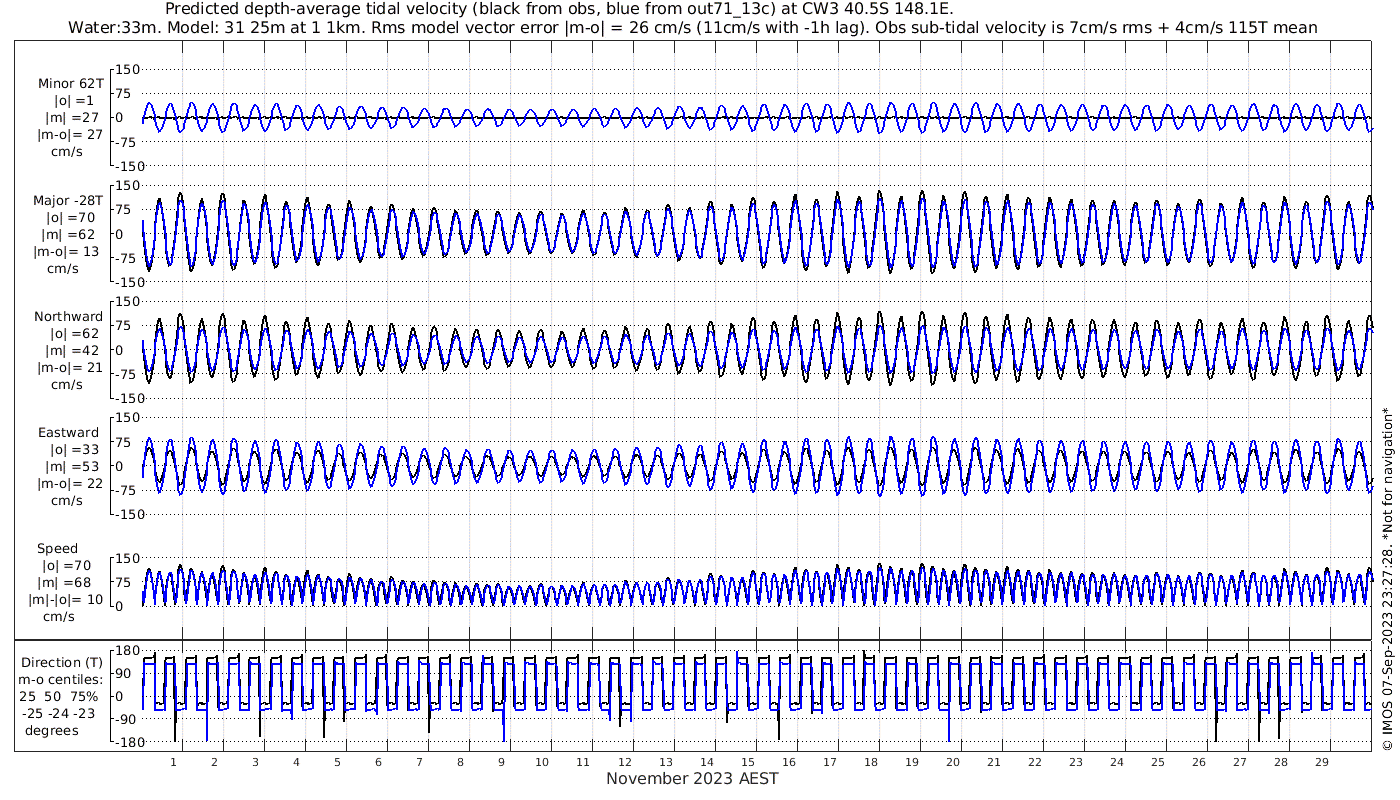This screenshot has height=800, width=1400.
Task: Click day '1' on the date axis
Action: [174, 762]
